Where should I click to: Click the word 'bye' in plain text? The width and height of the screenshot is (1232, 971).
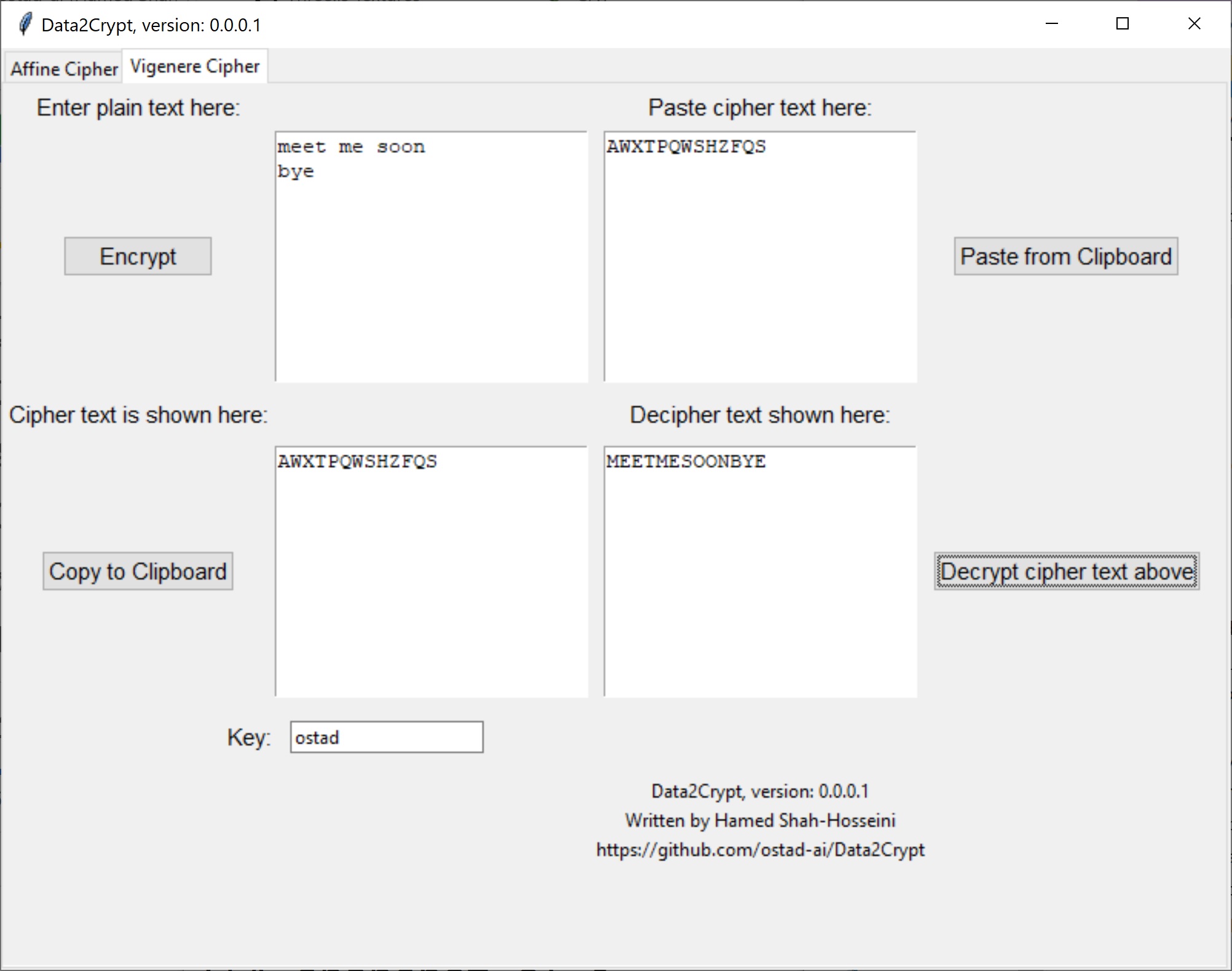[296, 171]
